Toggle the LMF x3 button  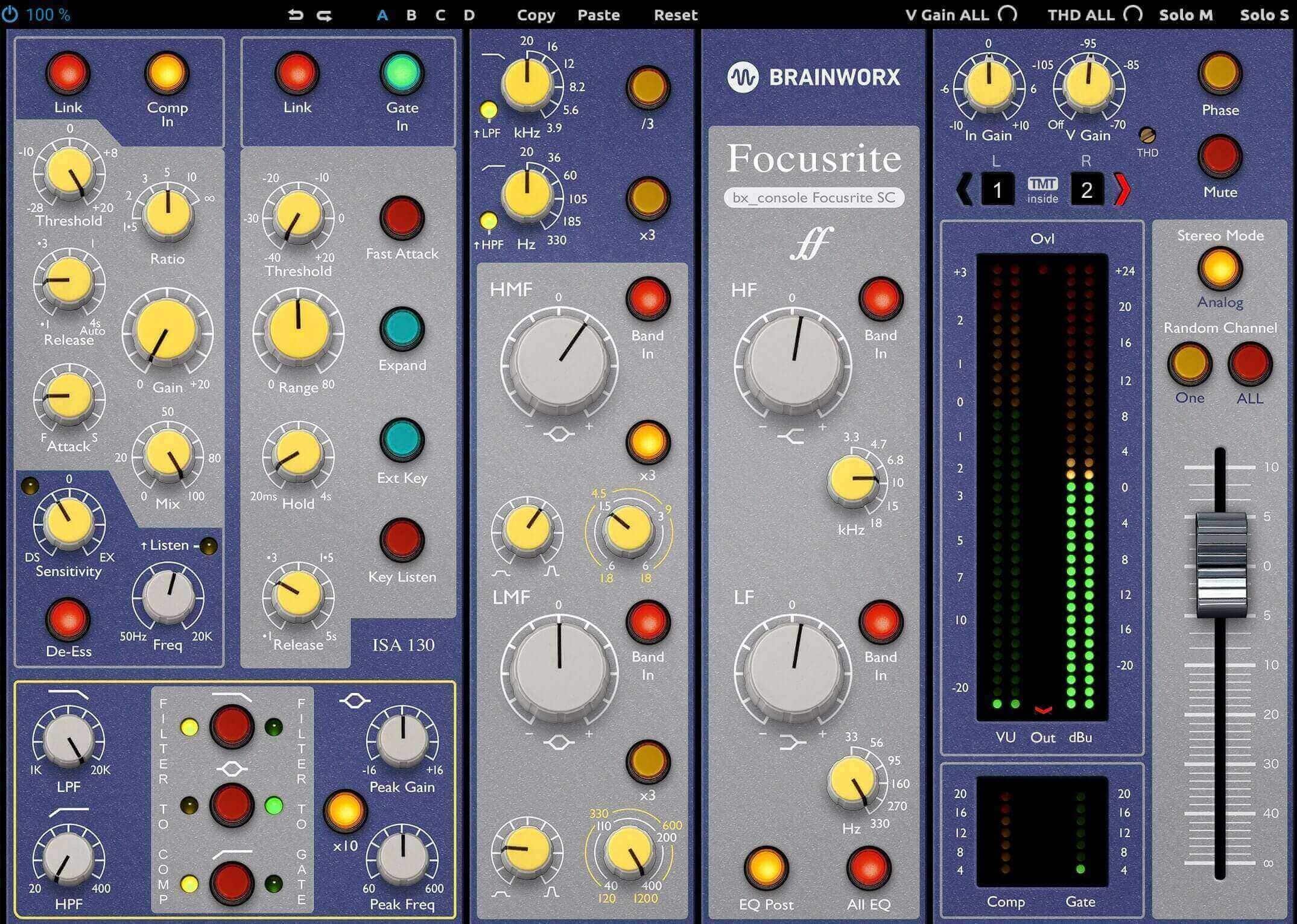[x=648, y=762]
